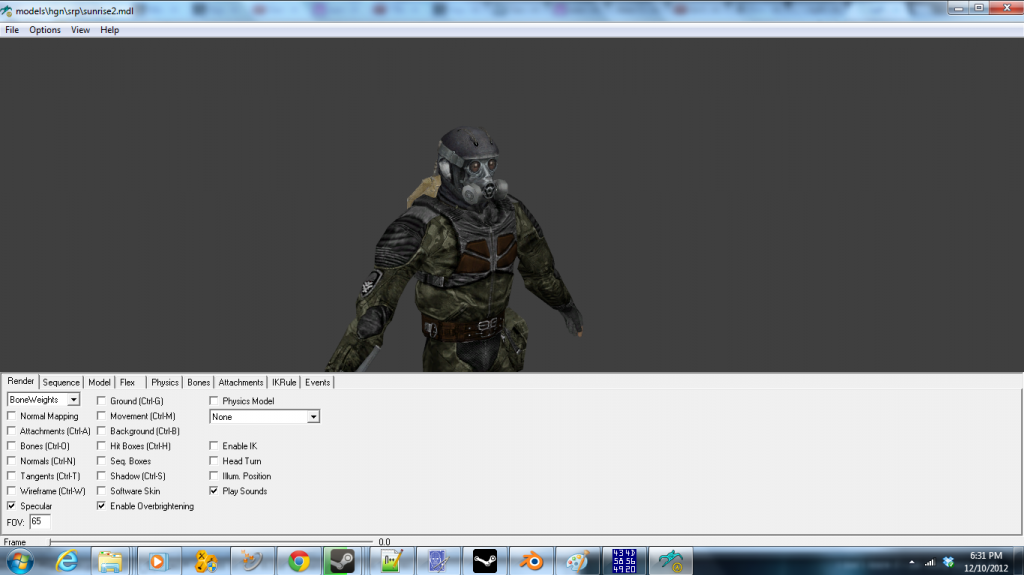Select the active model viewer taskbar icon
Viewport: 1024px width, 575px height.
coord(671,561)
